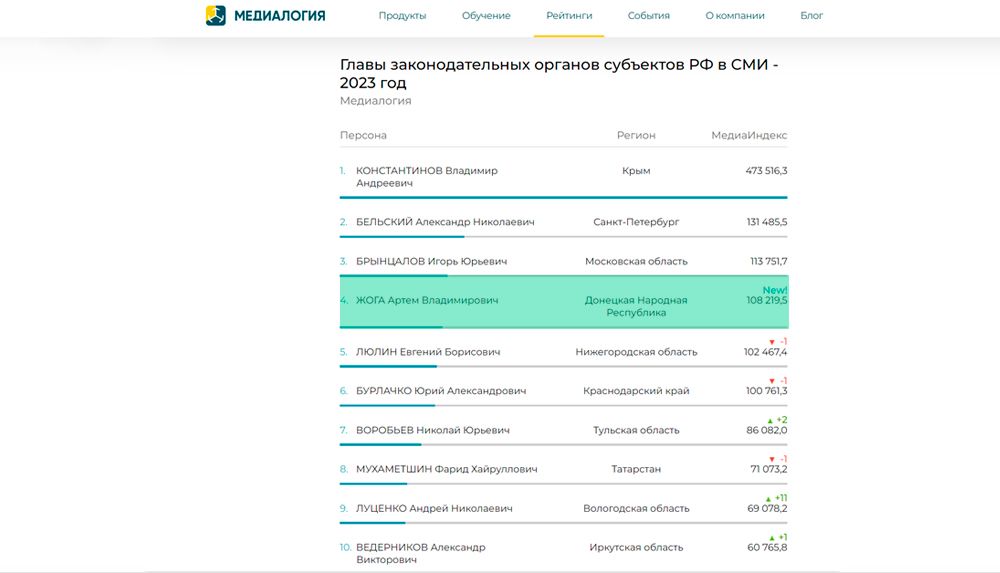Click ЛУЦЕНКО Андрей Николаевич name
The width and height of the screenshot is (1000, 573).
click(x=434, y=508)
